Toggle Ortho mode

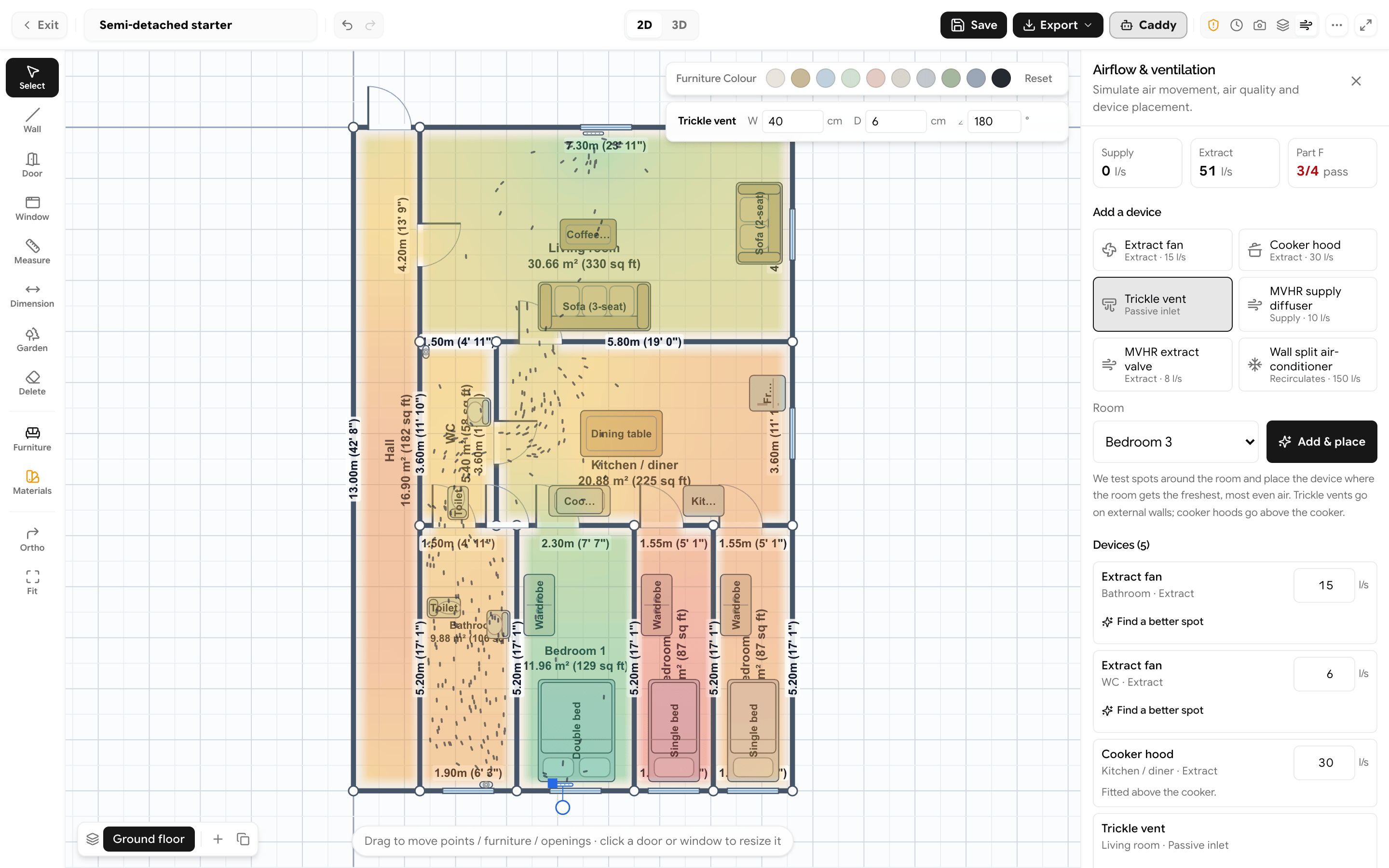click(x=32, y=540)
